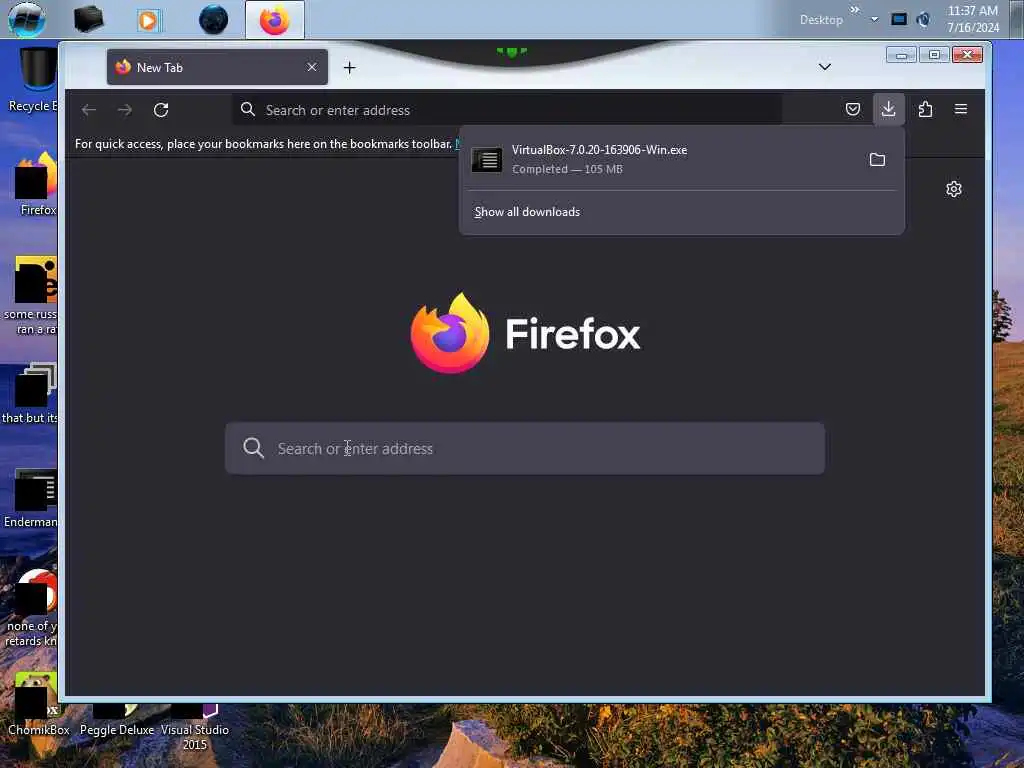Select the Visual Studio 2015 desktop icon
Screen dimensions: 1024x768
click(x=195, y=728)
